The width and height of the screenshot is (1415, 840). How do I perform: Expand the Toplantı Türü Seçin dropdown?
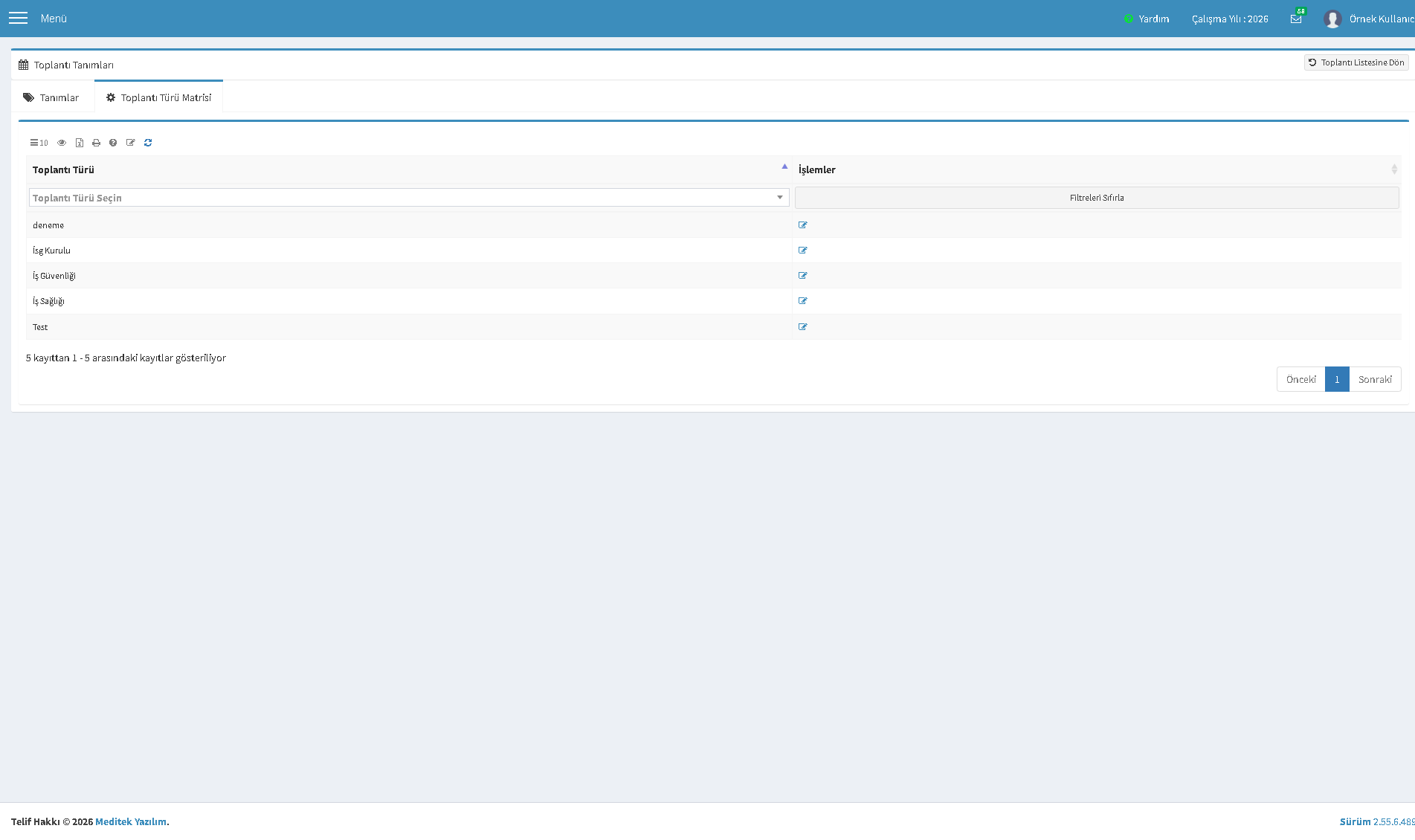coord(409,198)
